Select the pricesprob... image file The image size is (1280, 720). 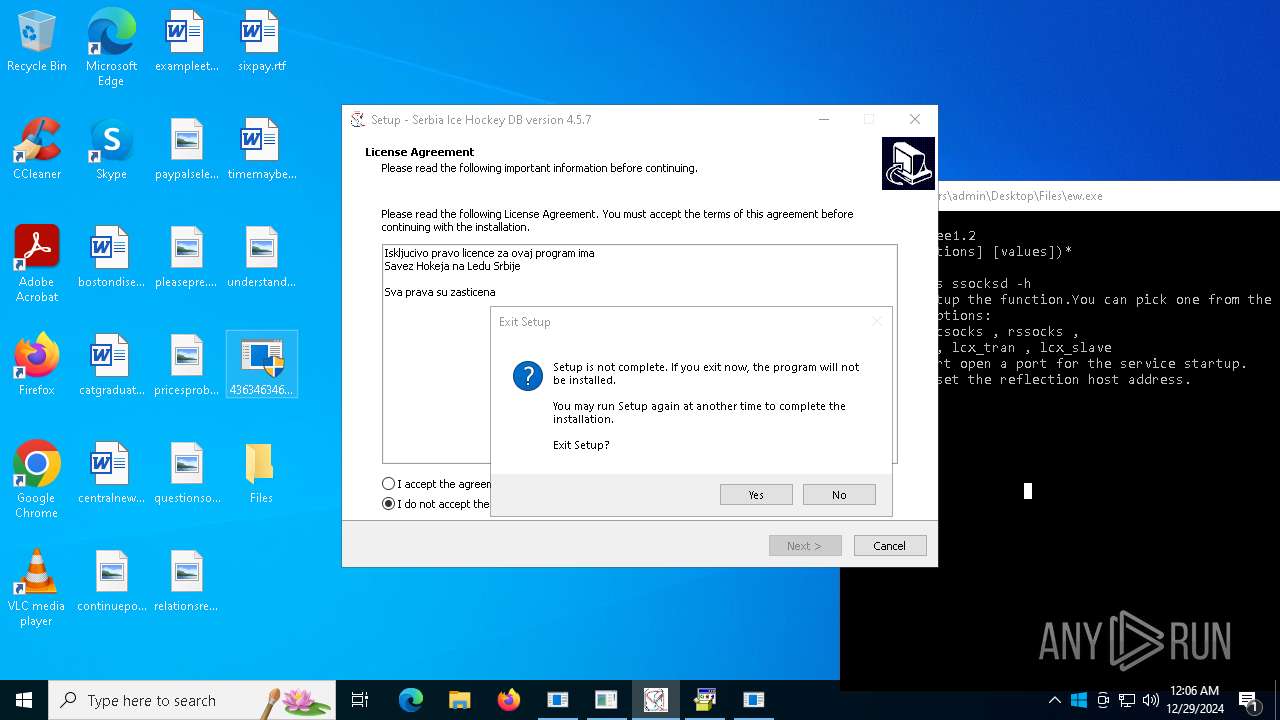tap(186, 365)
